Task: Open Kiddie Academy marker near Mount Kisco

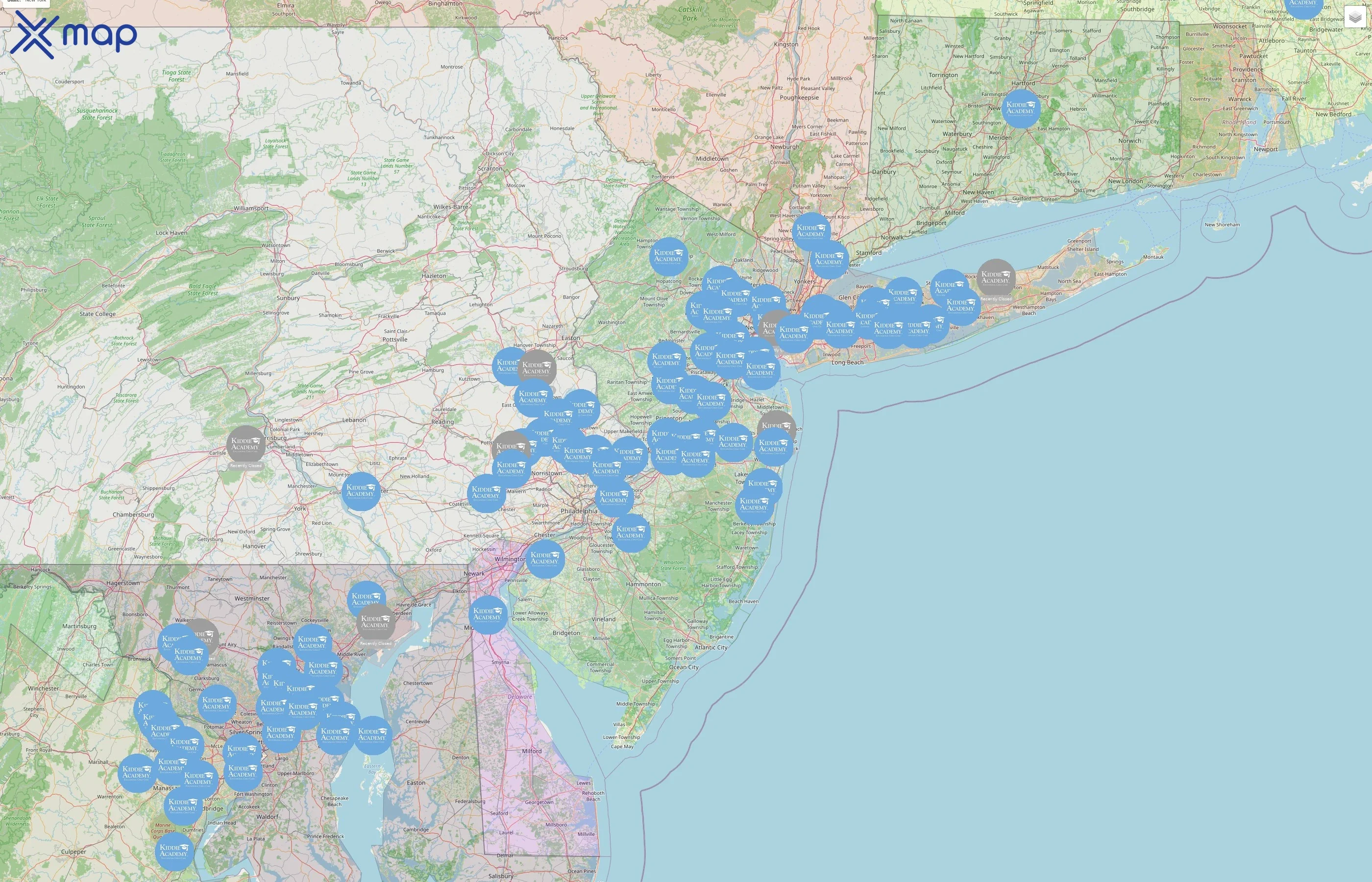Action: pyautogui.click(x=811, y=231)
